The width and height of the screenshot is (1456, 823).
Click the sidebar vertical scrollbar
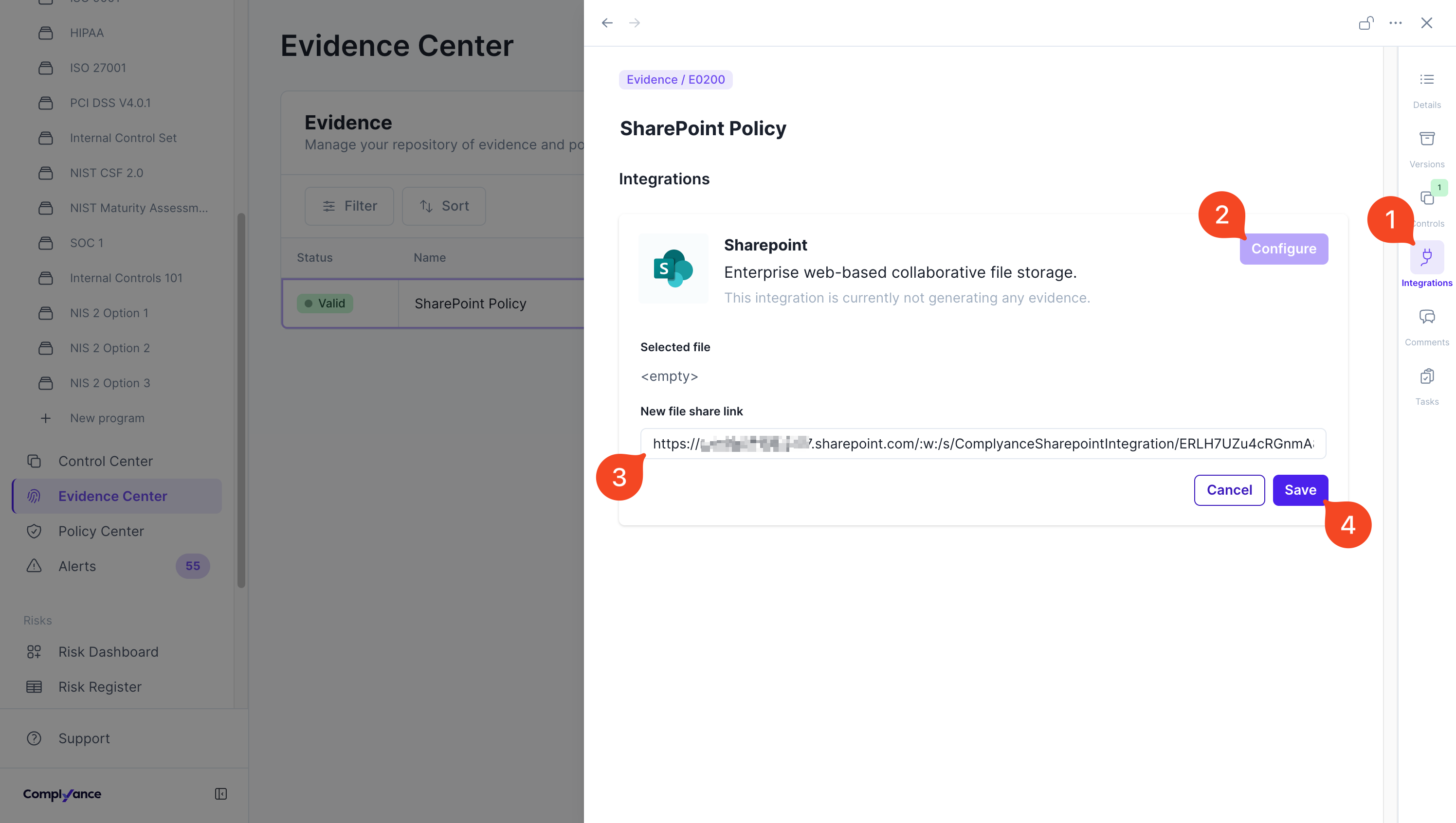coord(241,400)
